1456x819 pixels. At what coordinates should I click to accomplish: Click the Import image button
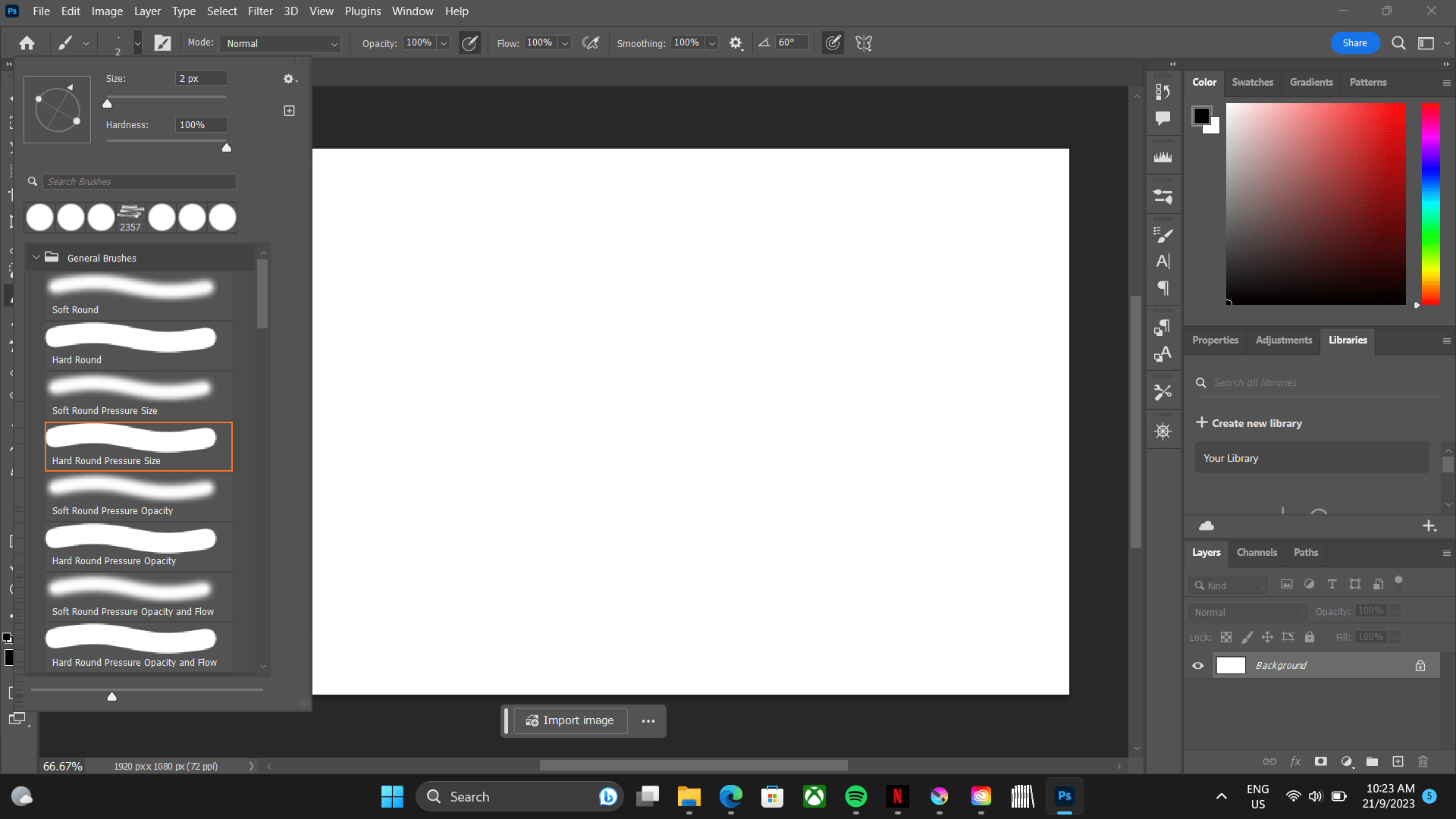570,720
